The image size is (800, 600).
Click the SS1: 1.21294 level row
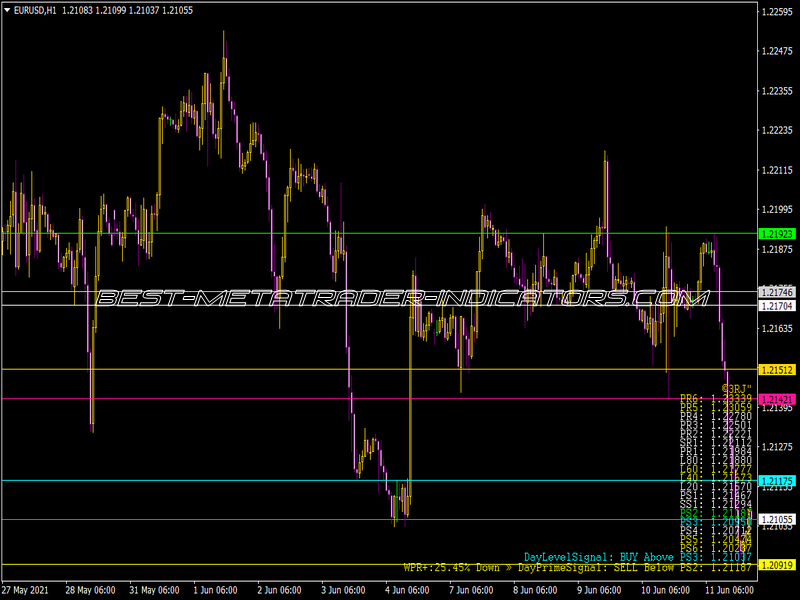tap(716, 504)
